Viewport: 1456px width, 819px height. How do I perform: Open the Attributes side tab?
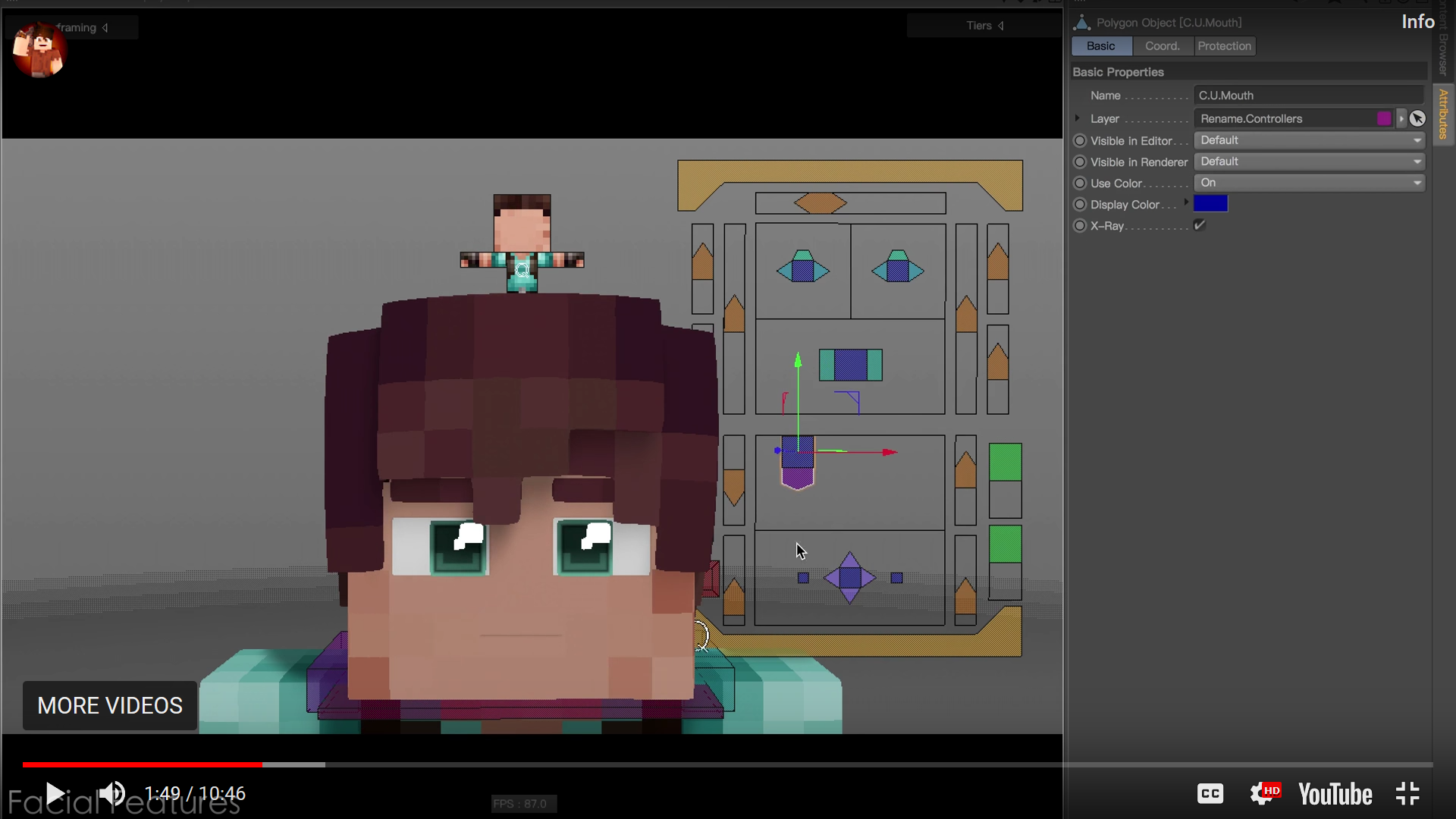pyautogui.click(x=1443, y=114)
